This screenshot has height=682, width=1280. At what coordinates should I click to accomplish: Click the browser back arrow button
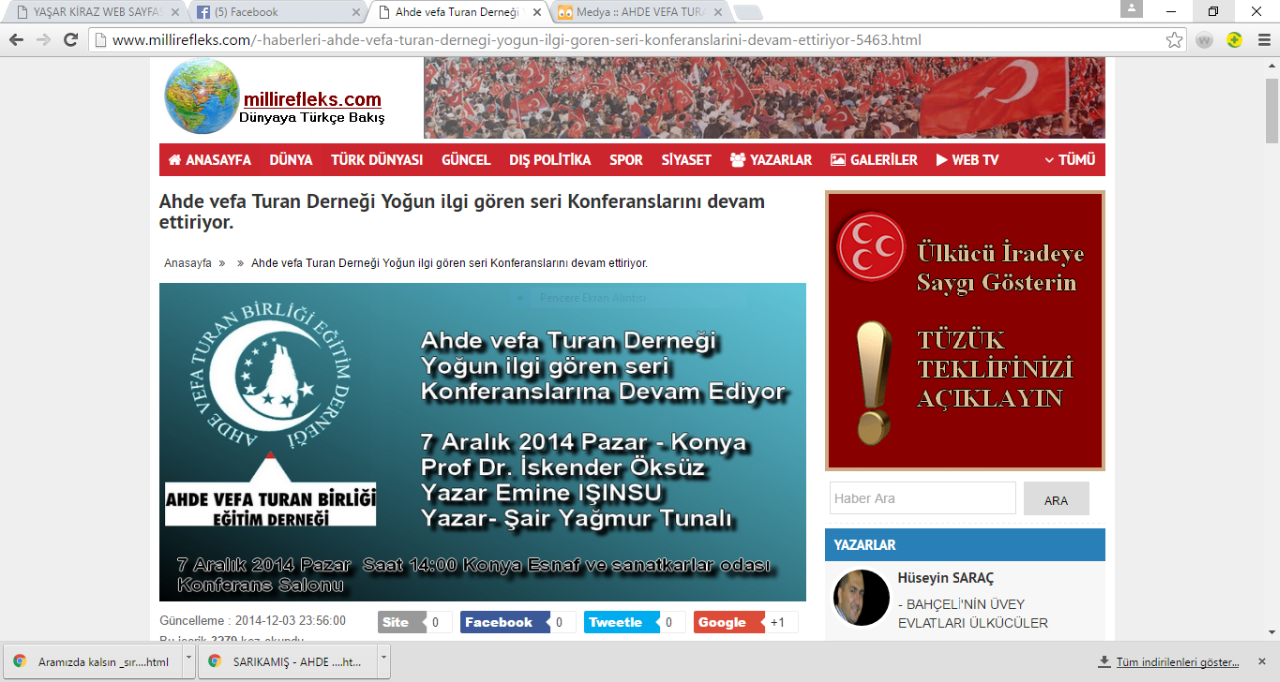[x=16, y=40]
